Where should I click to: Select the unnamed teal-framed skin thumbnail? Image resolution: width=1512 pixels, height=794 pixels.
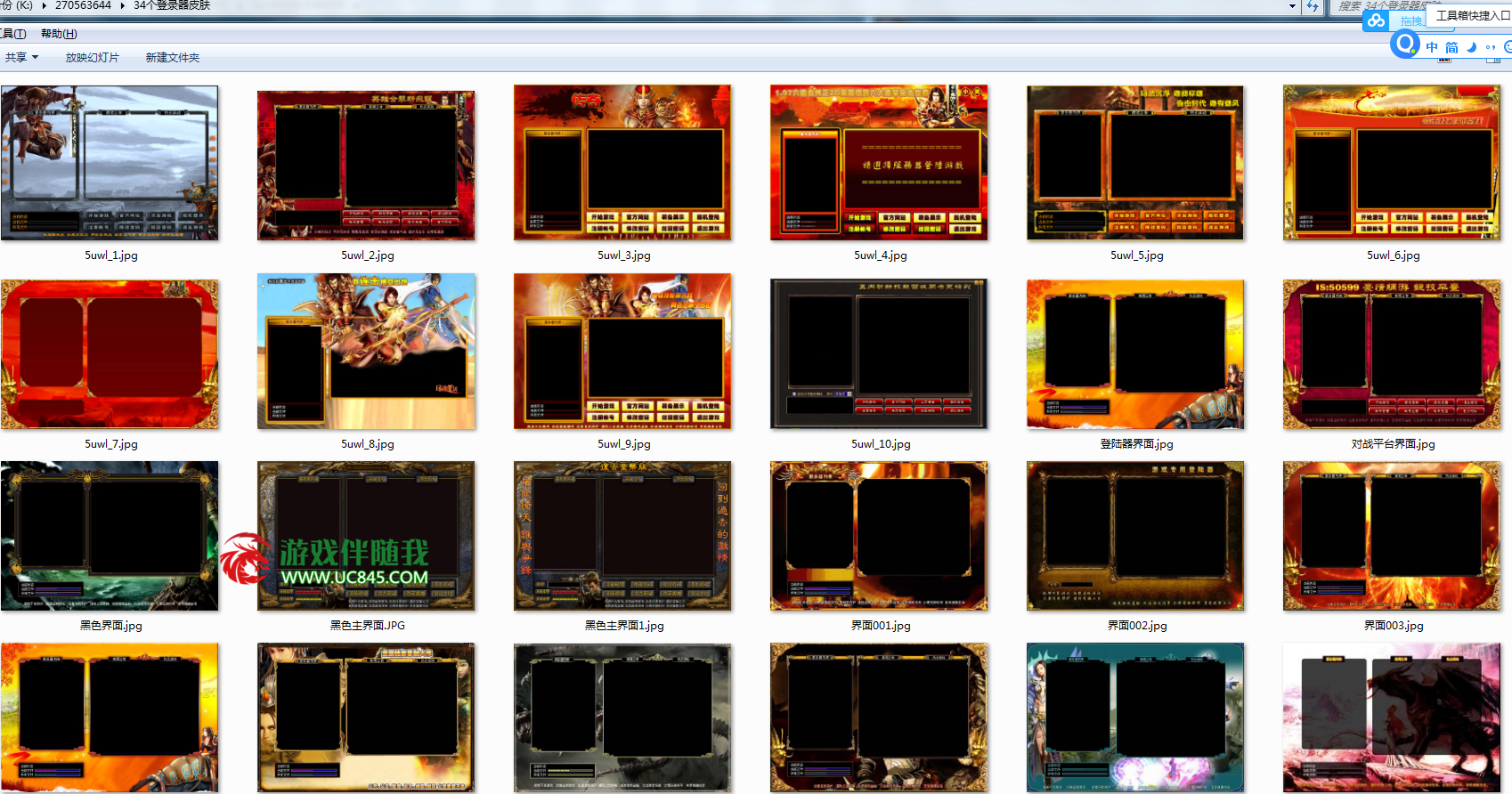(x=1135, y=717)
